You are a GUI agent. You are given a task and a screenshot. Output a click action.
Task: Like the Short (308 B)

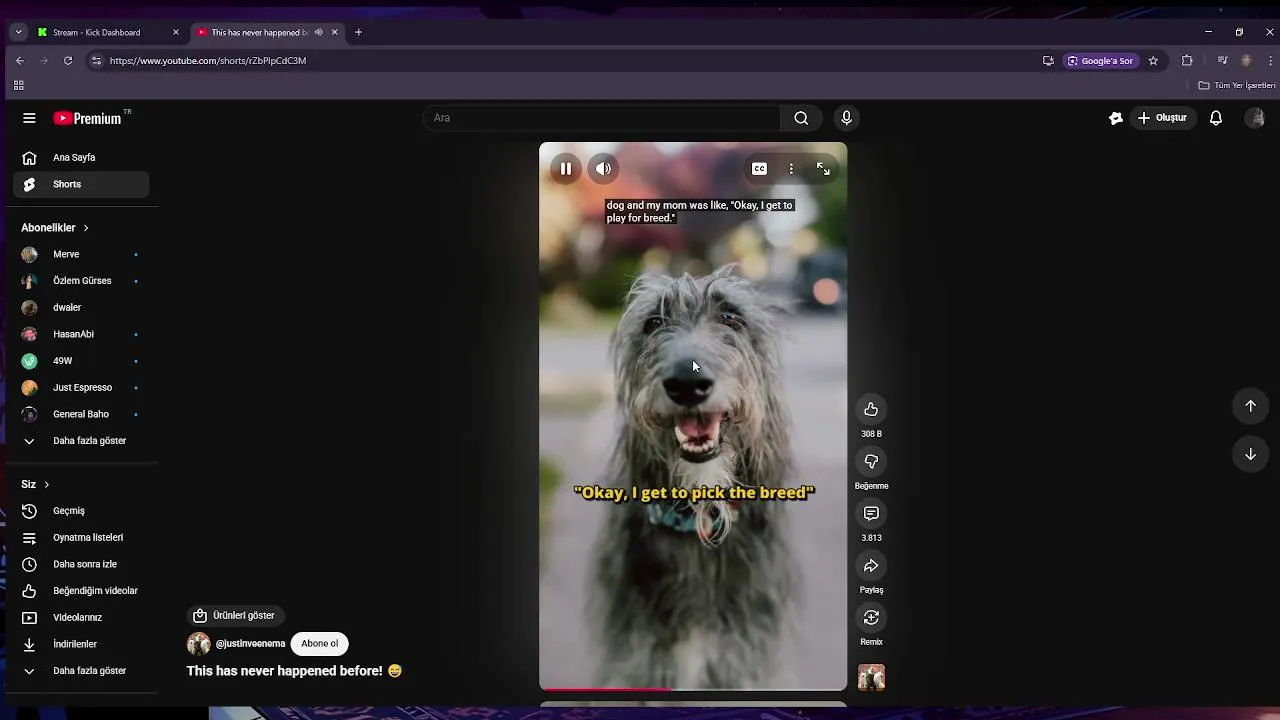point(871,409)
